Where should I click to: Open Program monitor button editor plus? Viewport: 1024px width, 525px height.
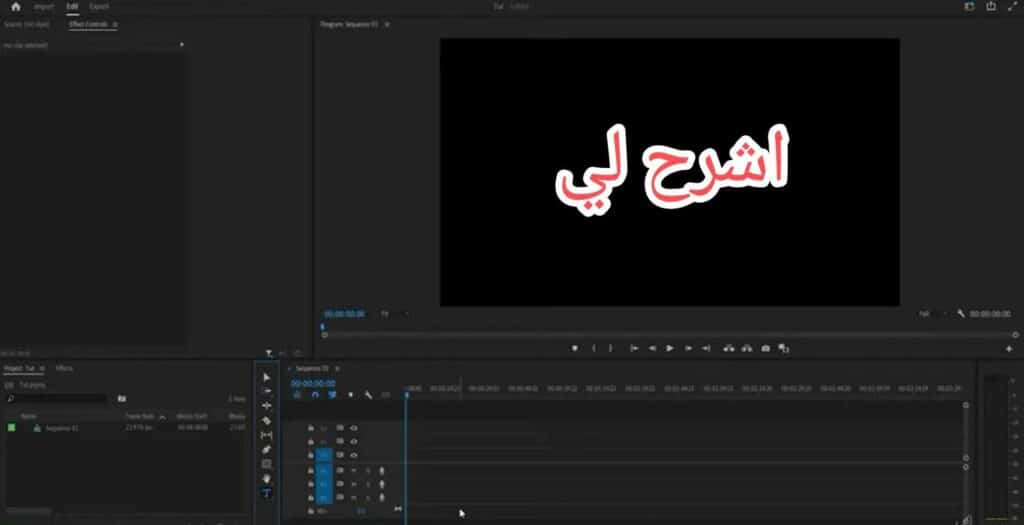(x=1009, y=349)
